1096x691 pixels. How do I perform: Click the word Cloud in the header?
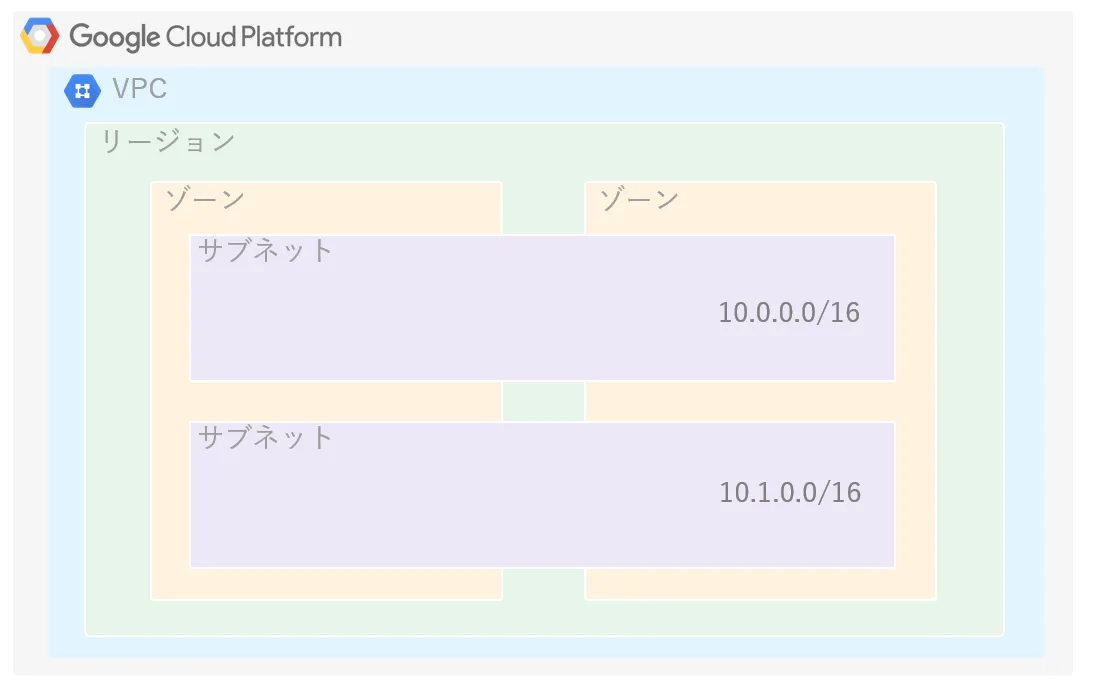tap(201, 36)
